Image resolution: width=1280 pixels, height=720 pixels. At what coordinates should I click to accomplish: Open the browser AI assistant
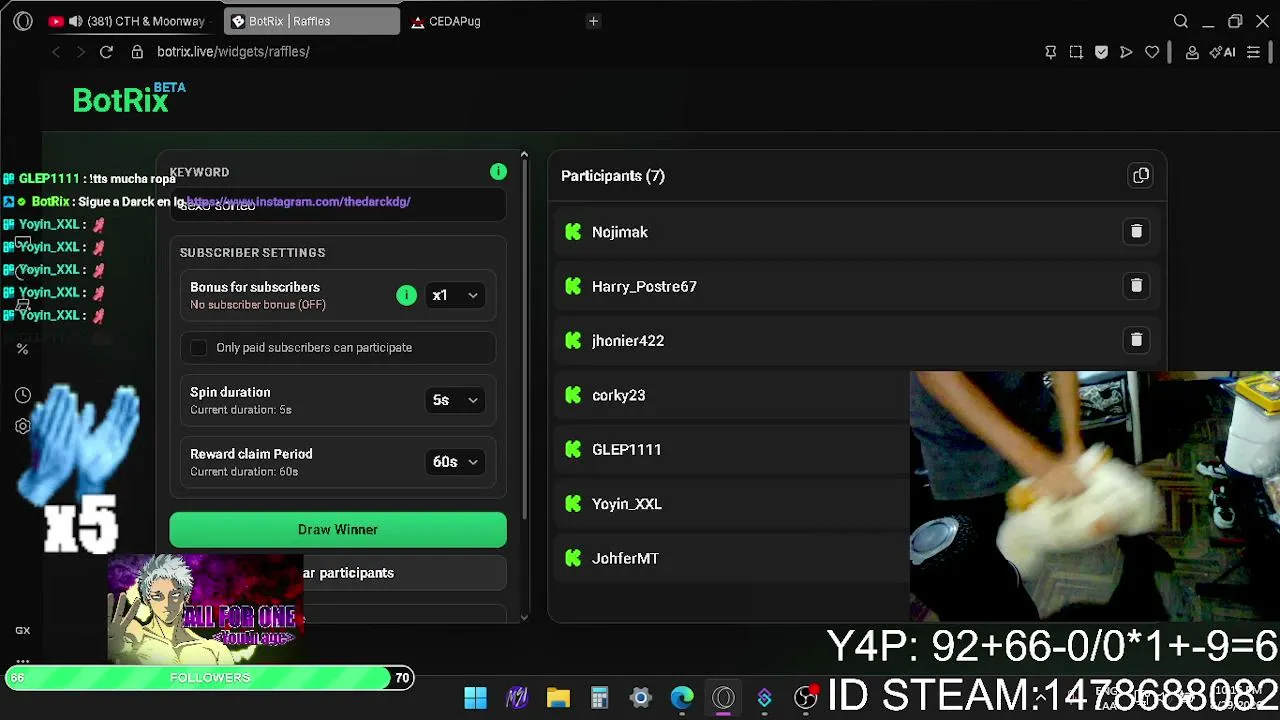click(1222, 52)
